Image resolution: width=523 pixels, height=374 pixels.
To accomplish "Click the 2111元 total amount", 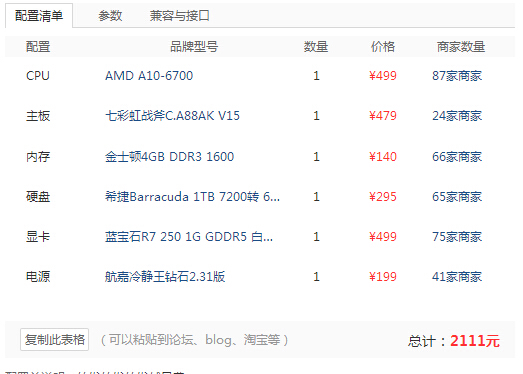I will tap(475, 341).
